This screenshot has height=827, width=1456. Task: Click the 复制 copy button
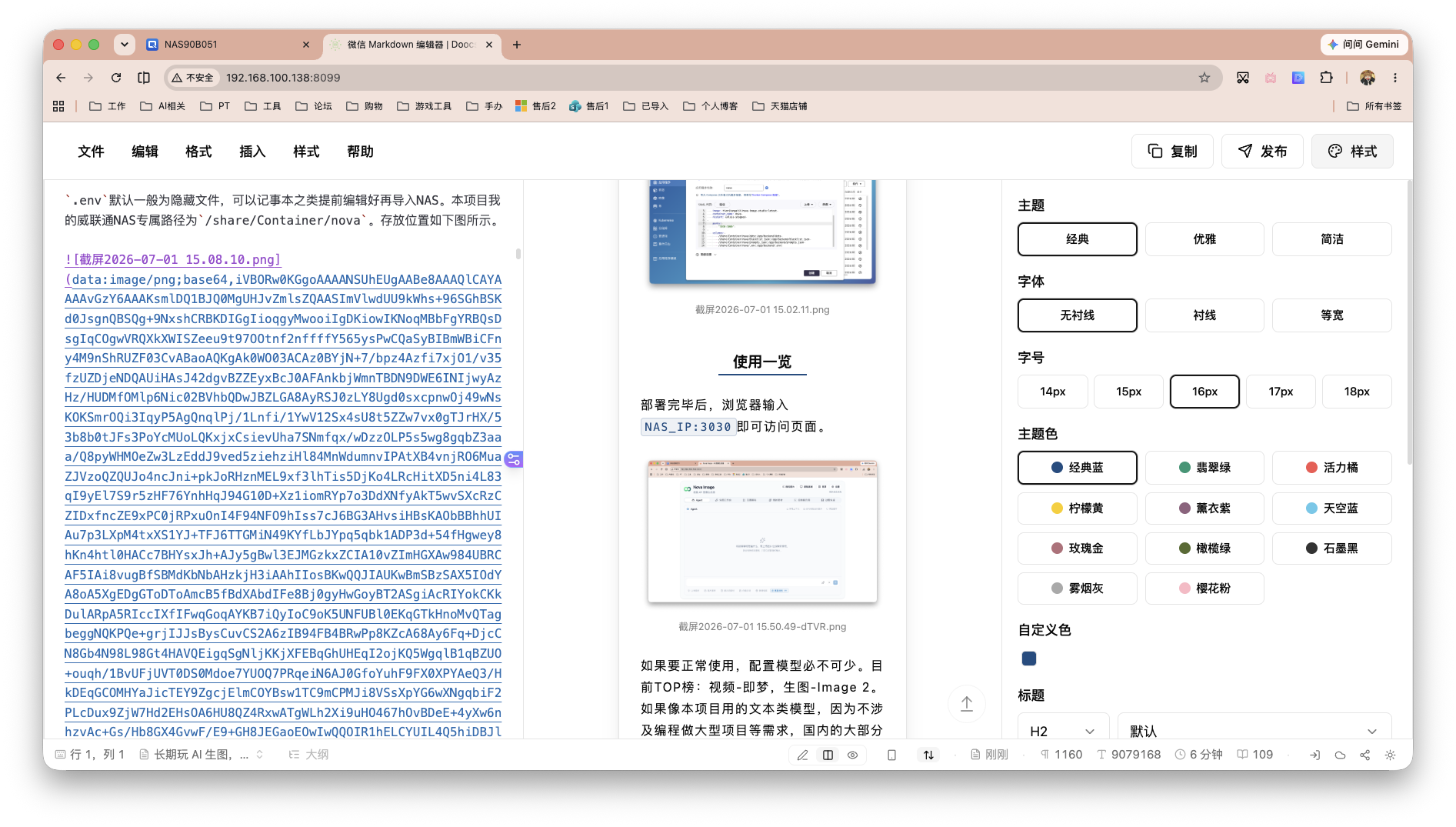pos(1172,152)
